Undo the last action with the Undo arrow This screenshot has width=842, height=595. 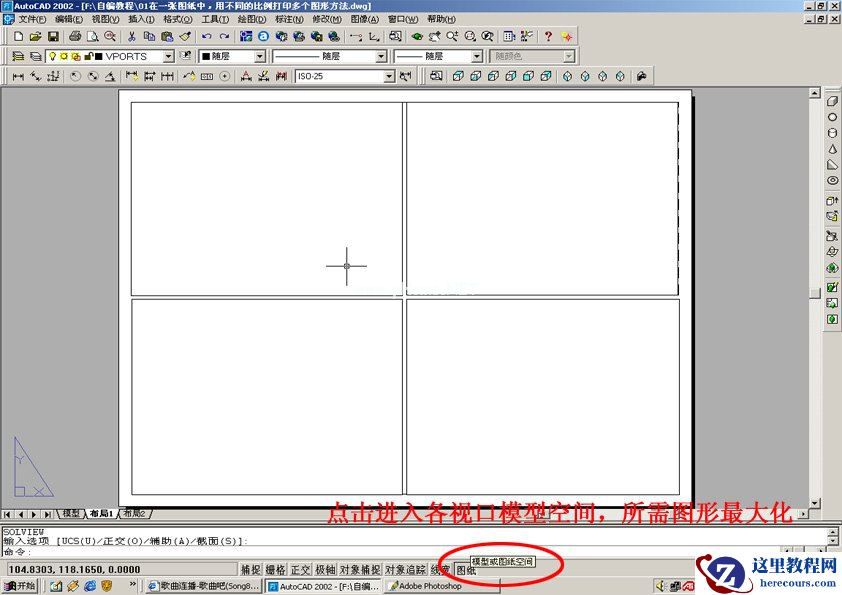point(207,37)
